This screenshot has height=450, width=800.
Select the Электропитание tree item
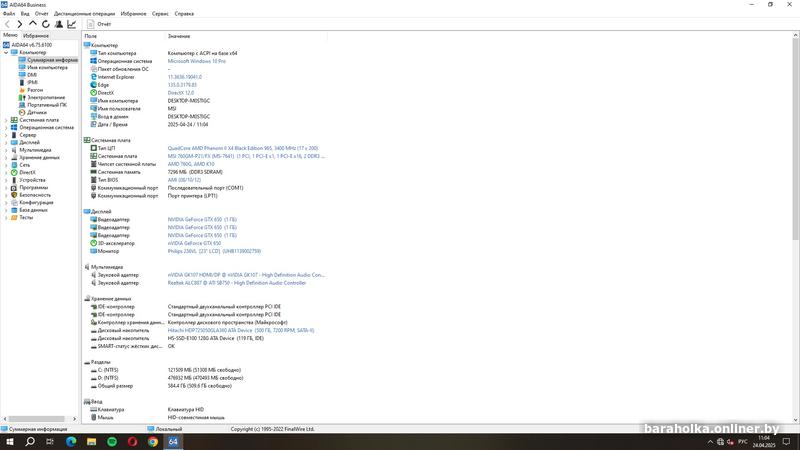[x=42, y=97]
